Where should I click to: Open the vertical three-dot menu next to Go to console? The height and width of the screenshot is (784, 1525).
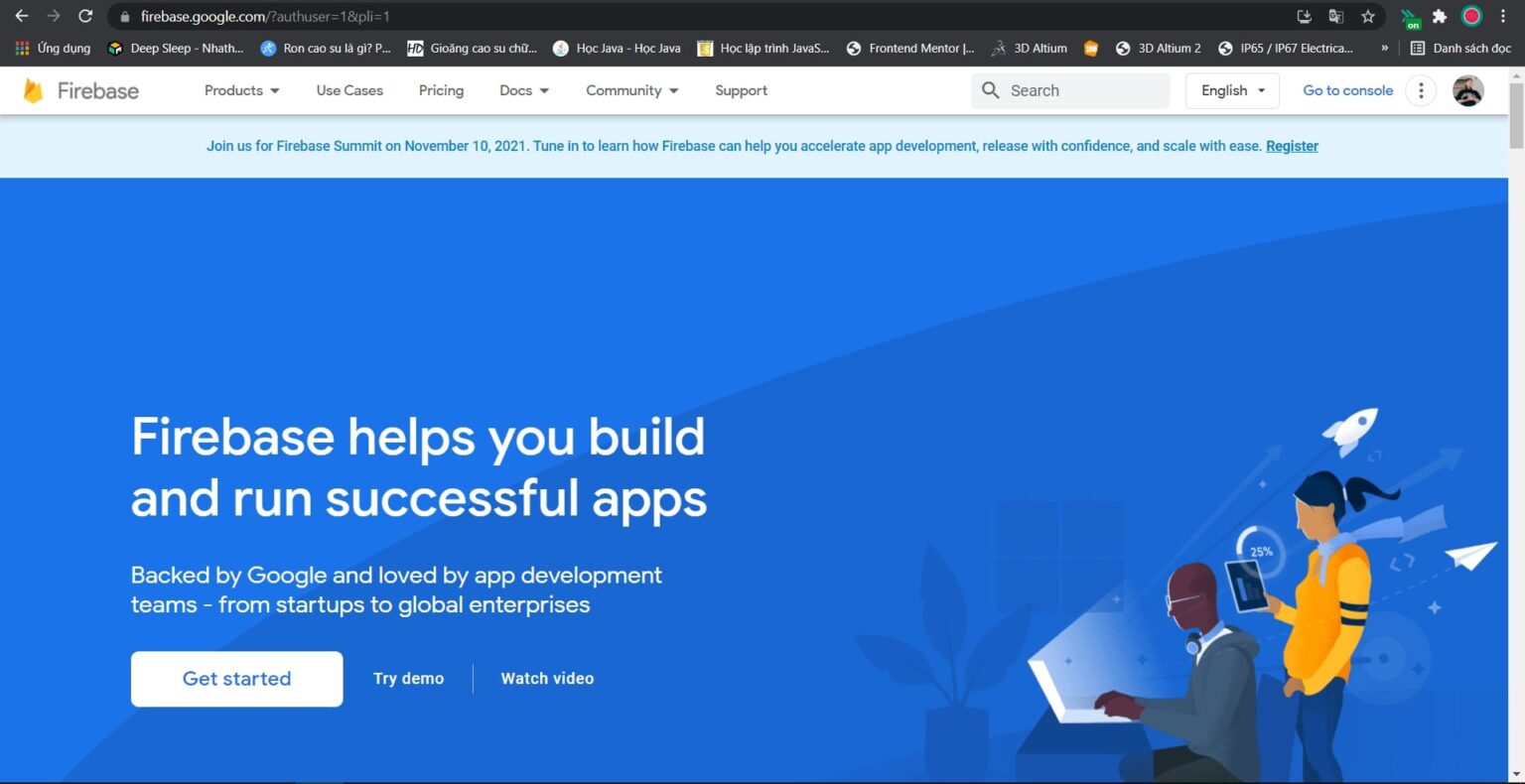(x=1421, y=90)
